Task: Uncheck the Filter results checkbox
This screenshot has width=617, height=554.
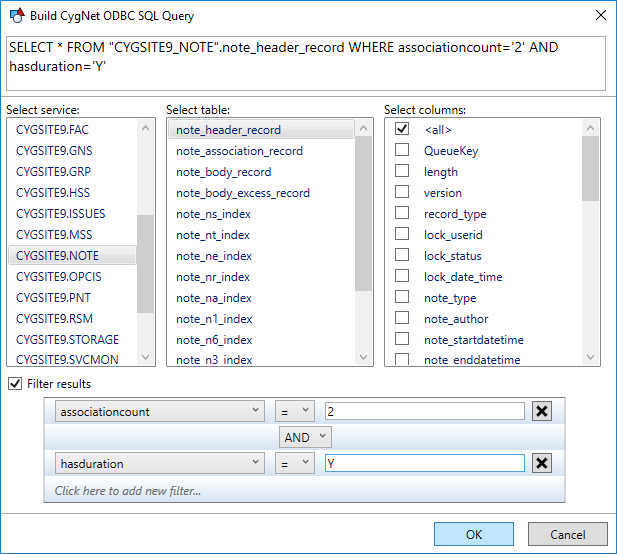Action: pos(15,384)
